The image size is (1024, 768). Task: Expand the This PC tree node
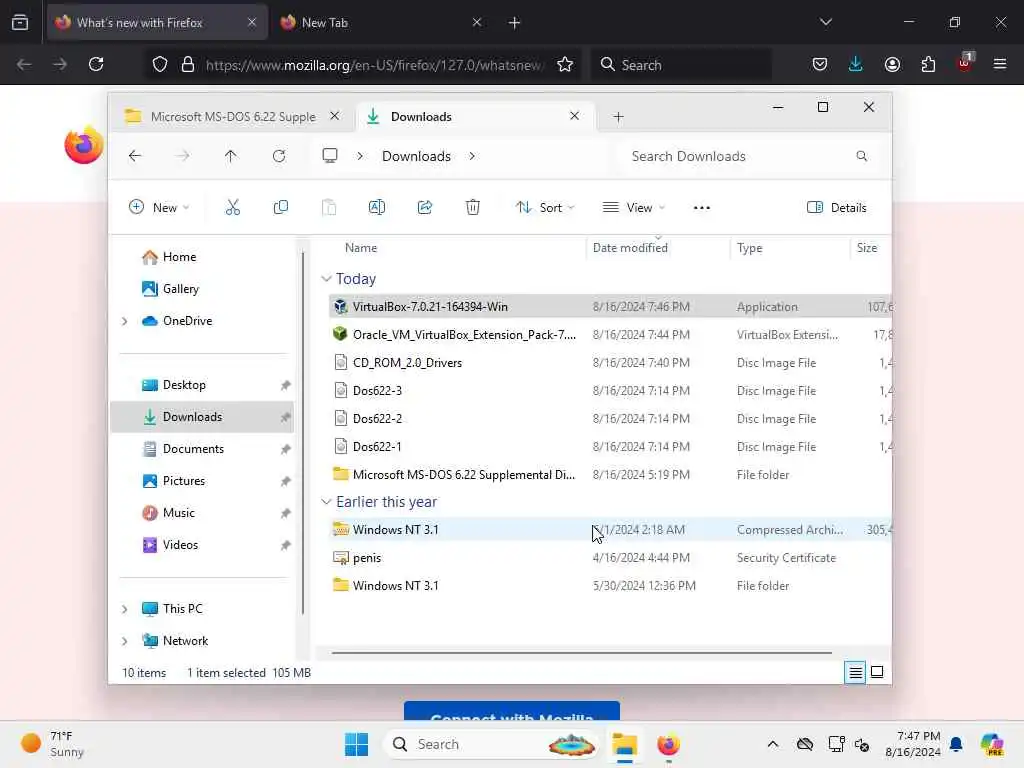point(125,609)
